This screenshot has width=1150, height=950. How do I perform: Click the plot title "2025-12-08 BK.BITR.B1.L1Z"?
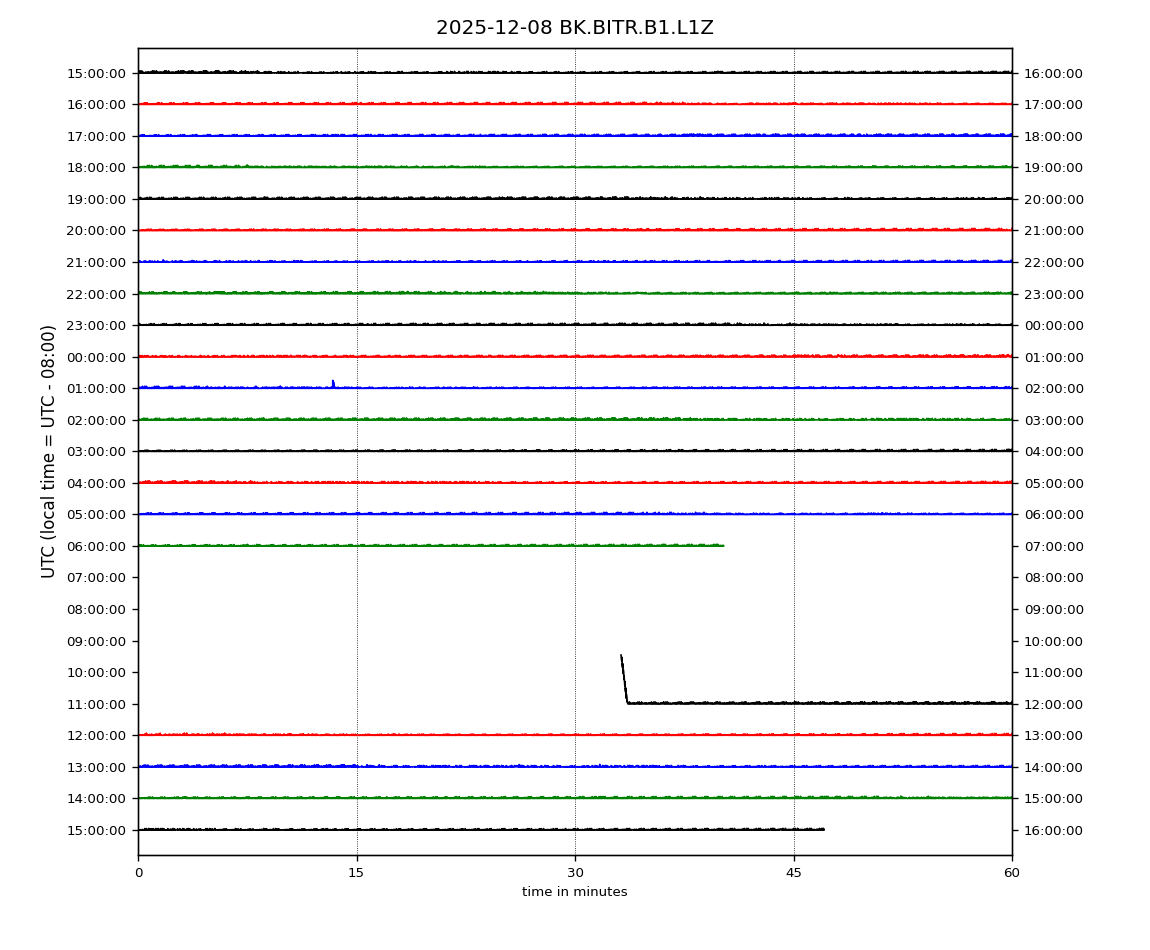point(574,28)
